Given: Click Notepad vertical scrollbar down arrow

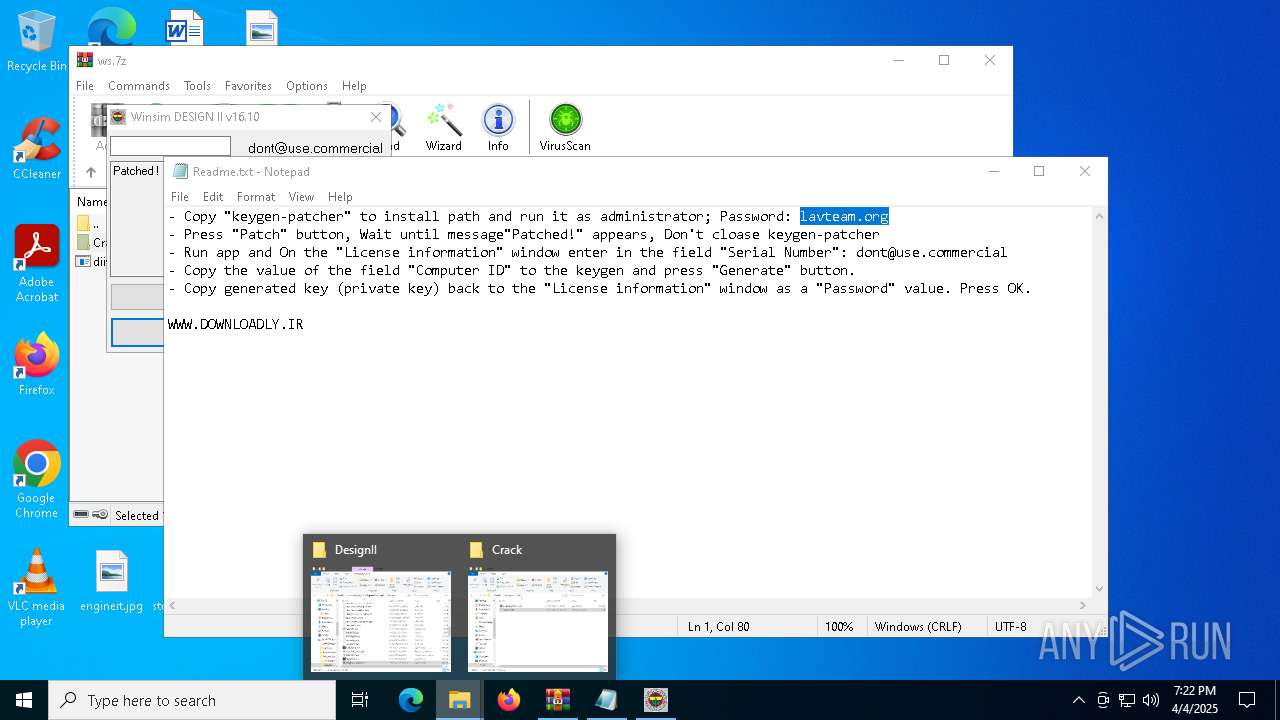Looking at the screenshot, I should coord(1099,589).
